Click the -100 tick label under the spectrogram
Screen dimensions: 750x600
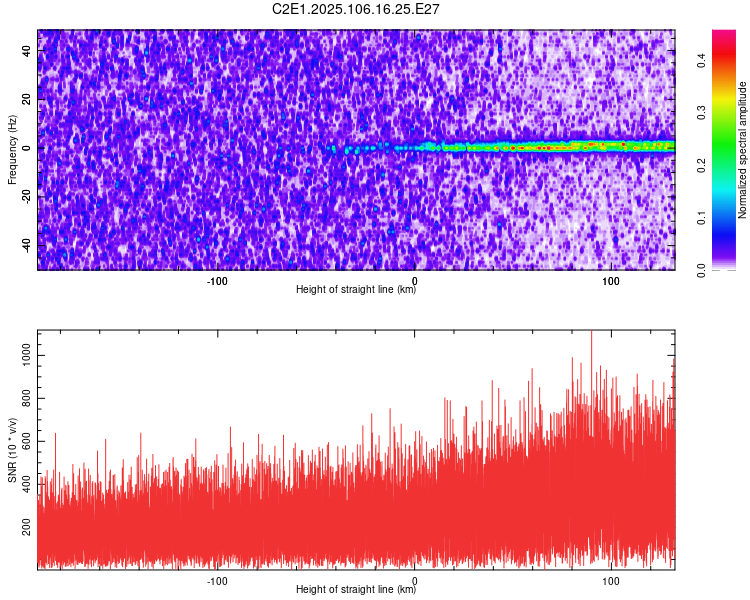[x=217, y=281]
